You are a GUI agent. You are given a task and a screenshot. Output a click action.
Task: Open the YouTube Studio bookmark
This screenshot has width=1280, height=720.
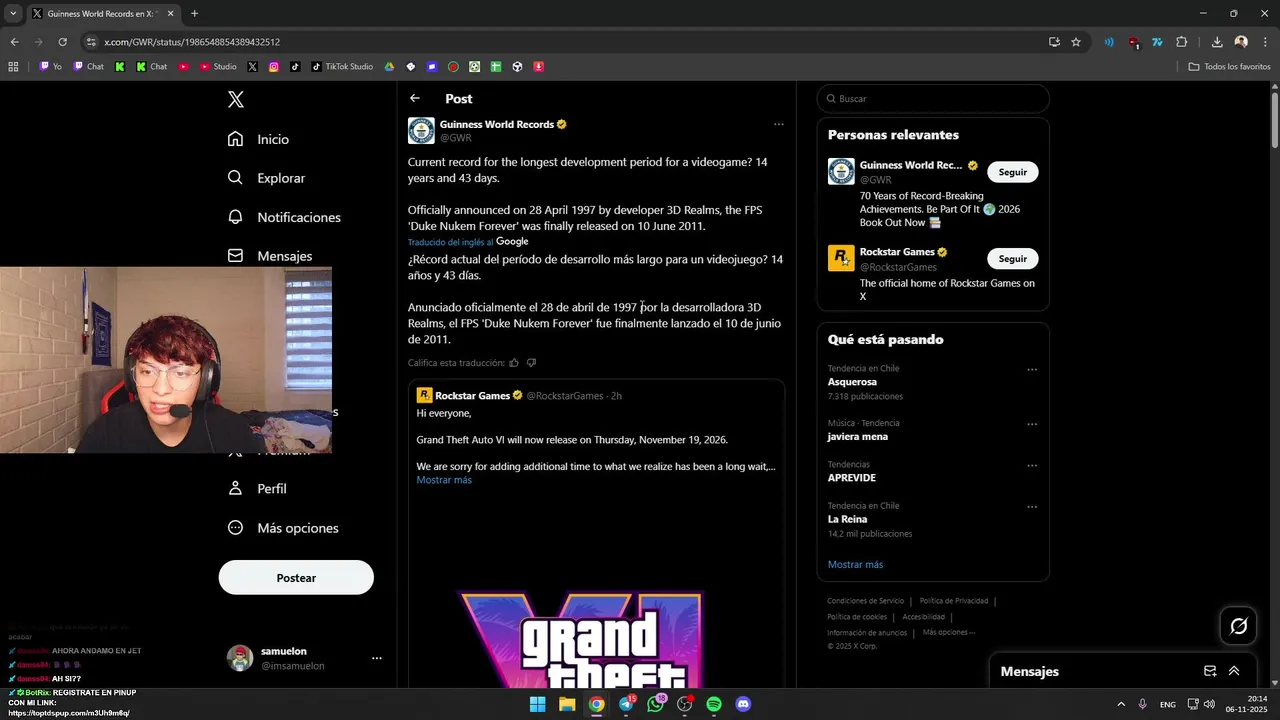point(218,67)
